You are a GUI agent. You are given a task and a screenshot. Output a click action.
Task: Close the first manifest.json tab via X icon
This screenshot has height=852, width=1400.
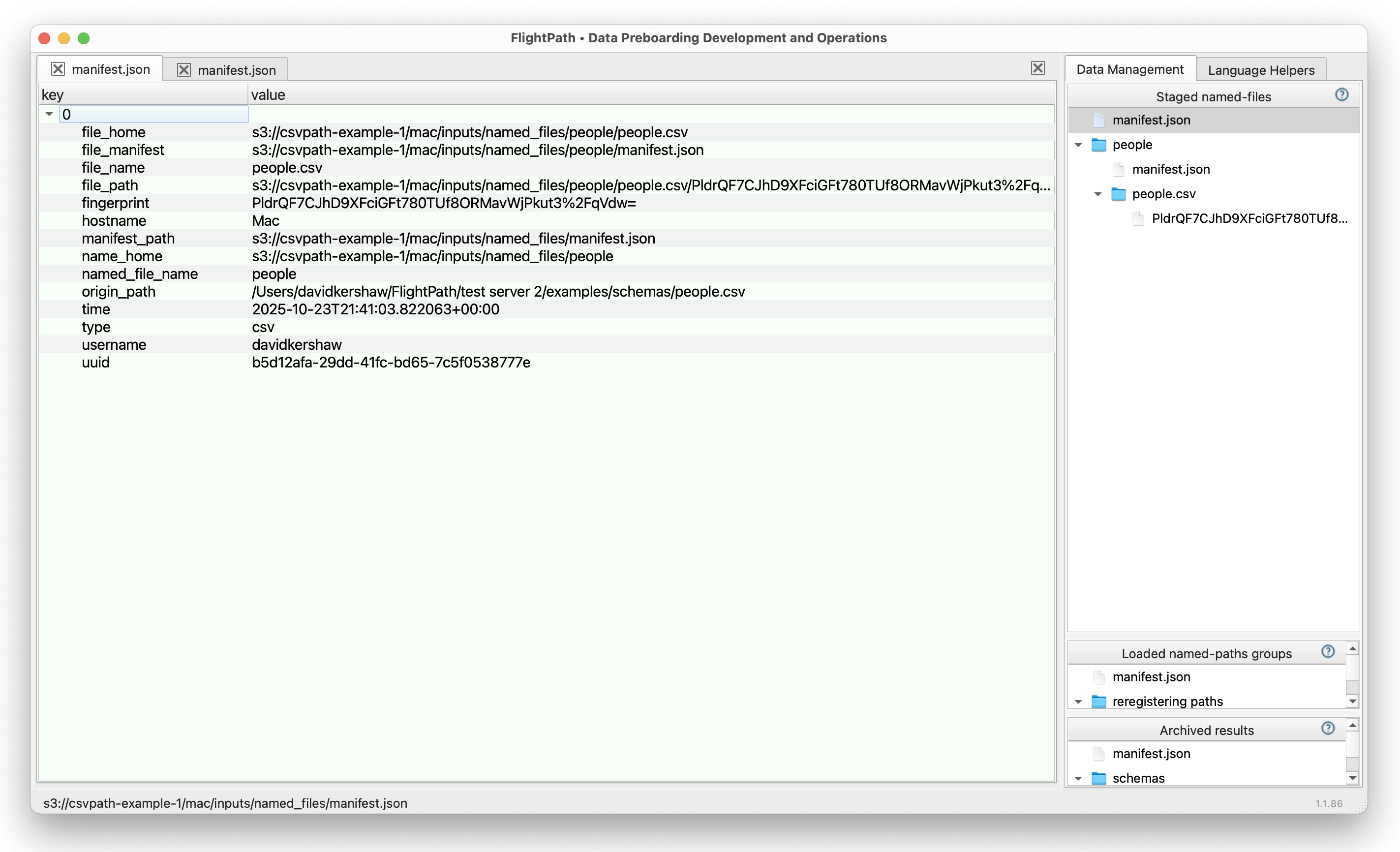pyautogui.click(x=58, y=69)
